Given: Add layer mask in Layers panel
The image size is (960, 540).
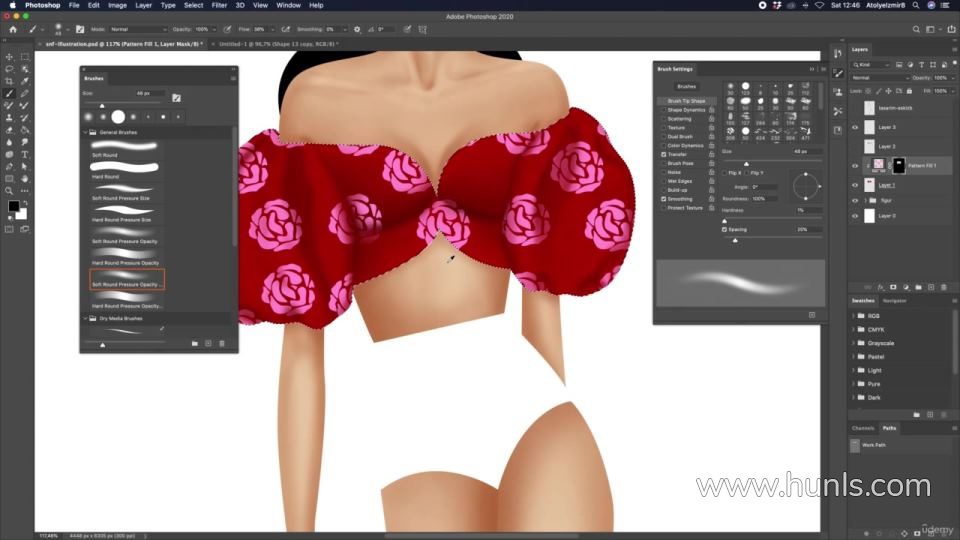Looking at the screenshot, I should point(893,287).
